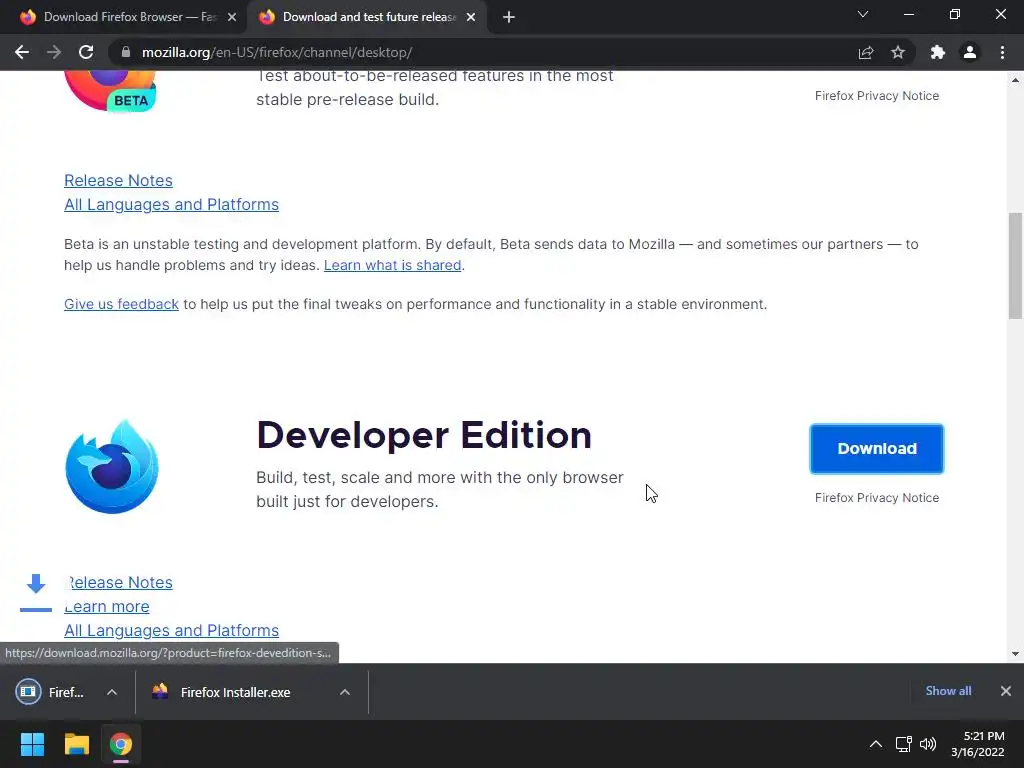The width and height of the screenshot is (1024, 768).
Task: Close the downloads bar
Action: tap(1006, 691)
